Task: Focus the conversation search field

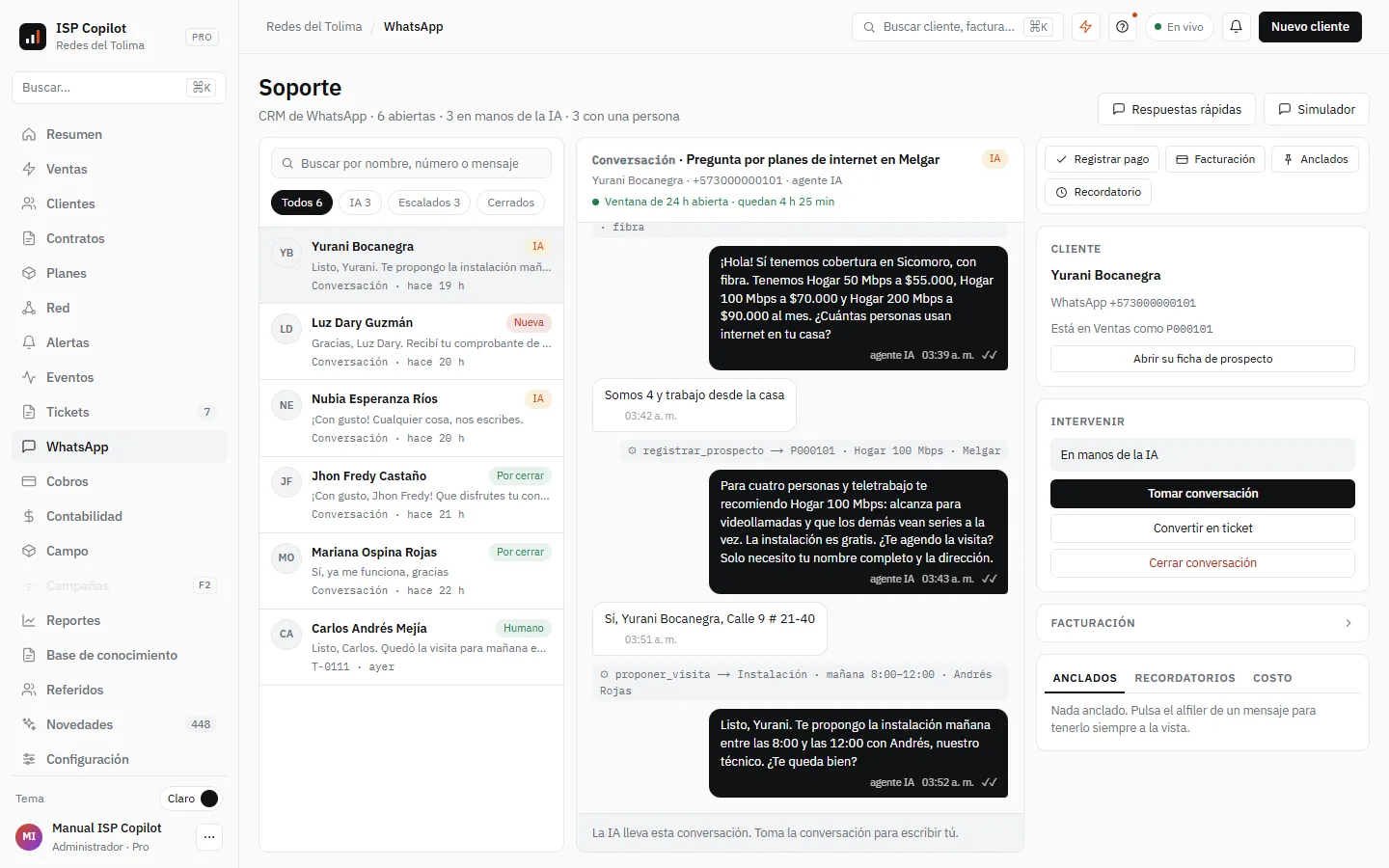Action: click(411, 163)
